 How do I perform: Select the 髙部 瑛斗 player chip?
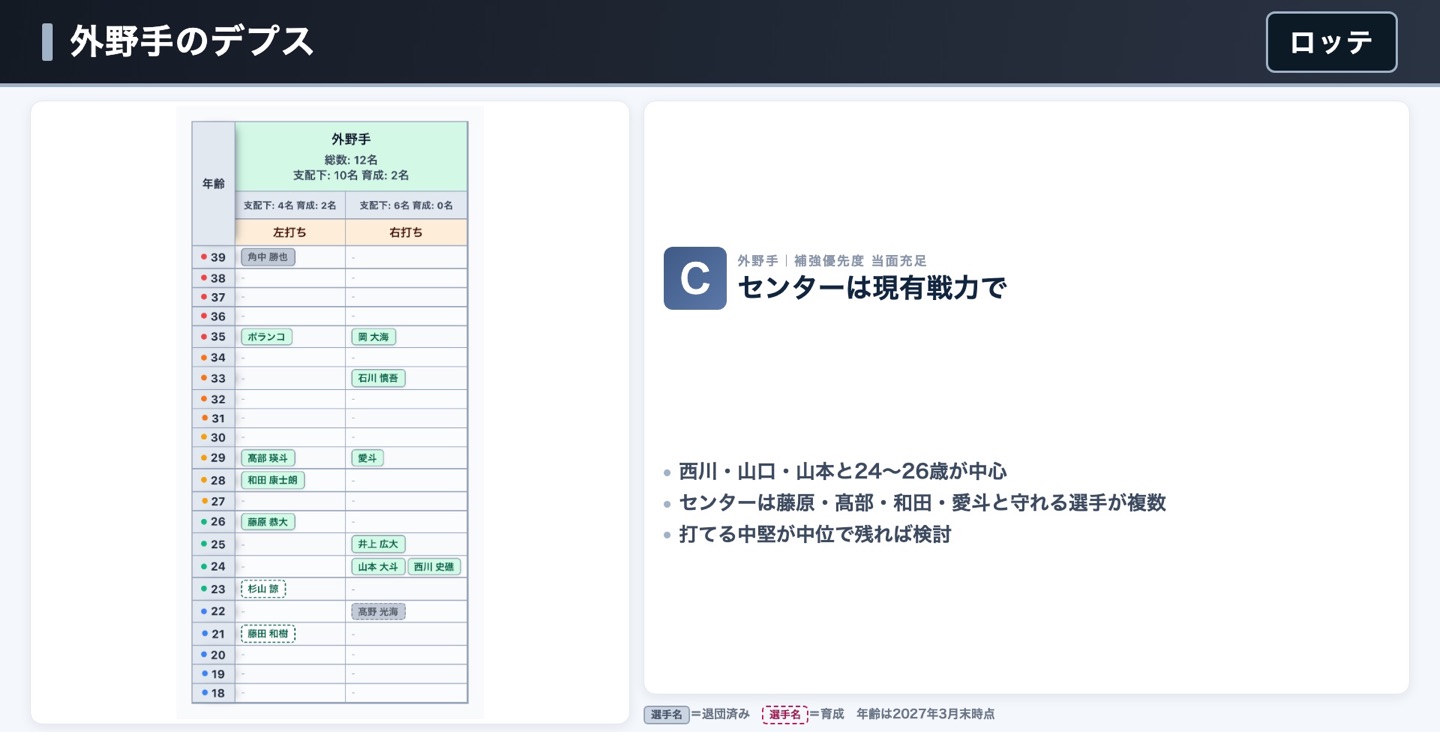tap(268, 458)
